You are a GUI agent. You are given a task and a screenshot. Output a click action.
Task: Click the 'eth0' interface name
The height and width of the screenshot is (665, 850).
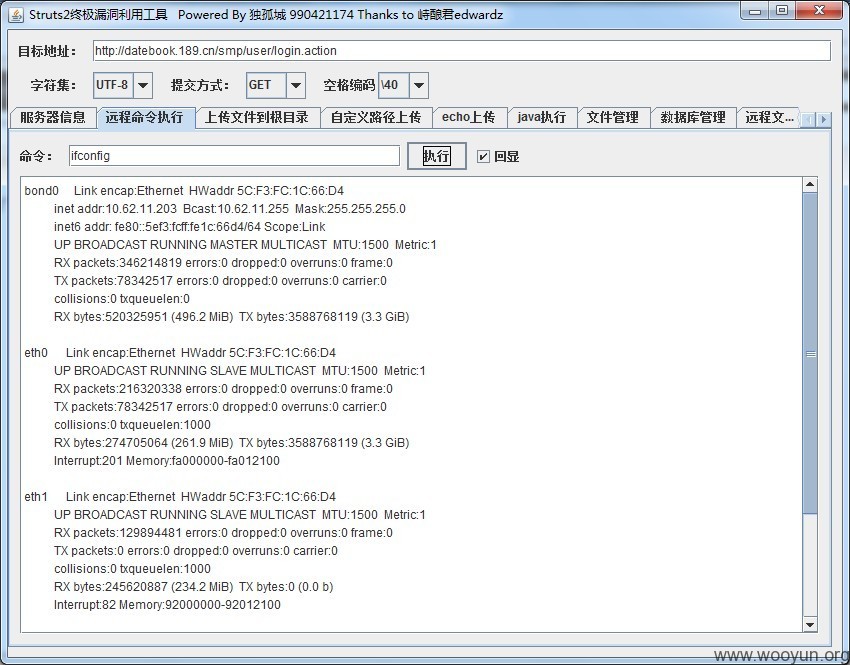[x=36, y=353]
